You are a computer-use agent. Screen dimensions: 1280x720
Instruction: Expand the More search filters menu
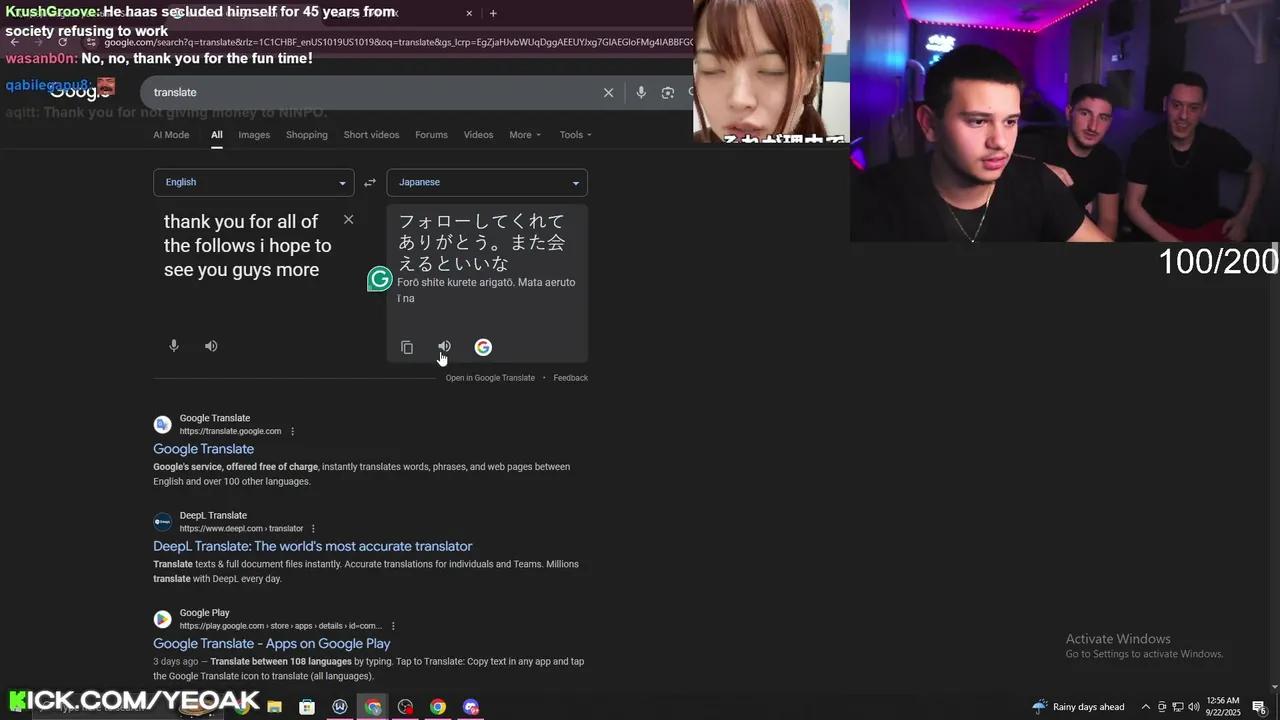pos(525,135)
